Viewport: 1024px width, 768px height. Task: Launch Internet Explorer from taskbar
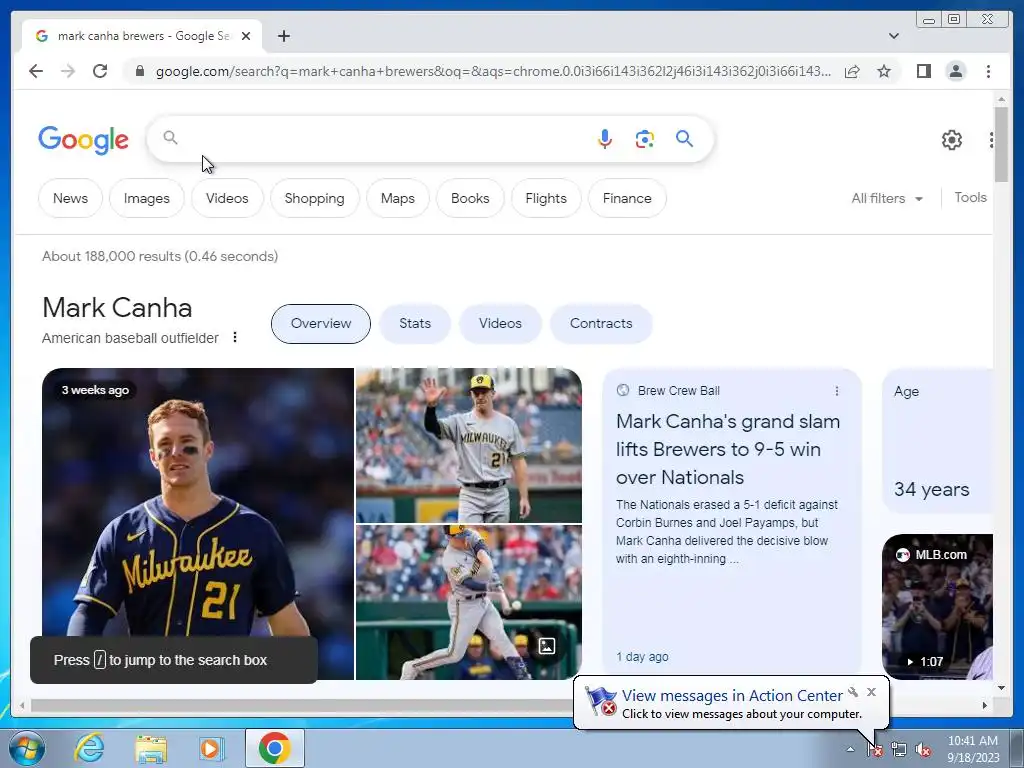(x=89, y=748)
